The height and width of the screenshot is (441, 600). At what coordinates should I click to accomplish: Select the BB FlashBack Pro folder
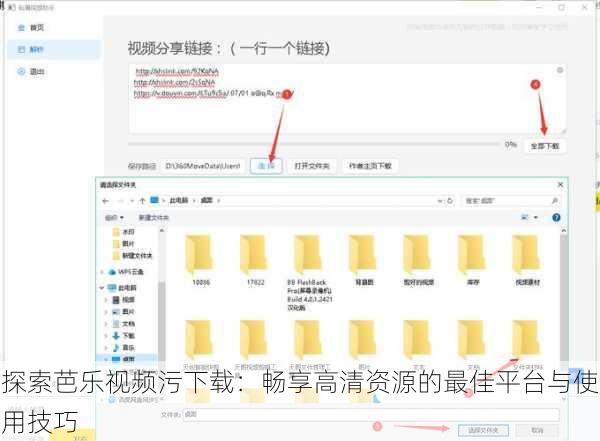(x=310, y=273)
